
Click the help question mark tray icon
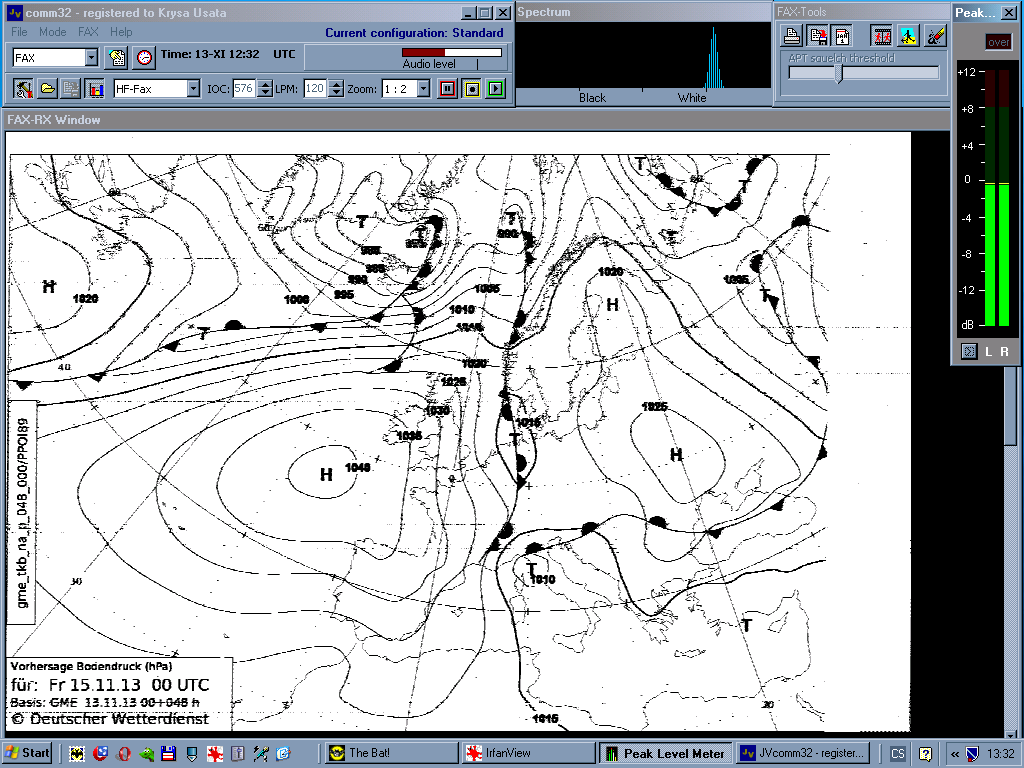[x=925, y=754]
